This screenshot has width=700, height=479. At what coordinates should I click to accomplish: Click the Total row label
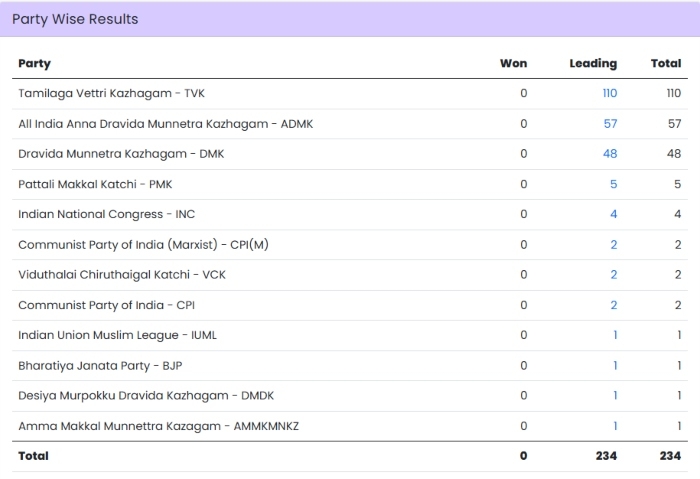[x=33, y=456]
